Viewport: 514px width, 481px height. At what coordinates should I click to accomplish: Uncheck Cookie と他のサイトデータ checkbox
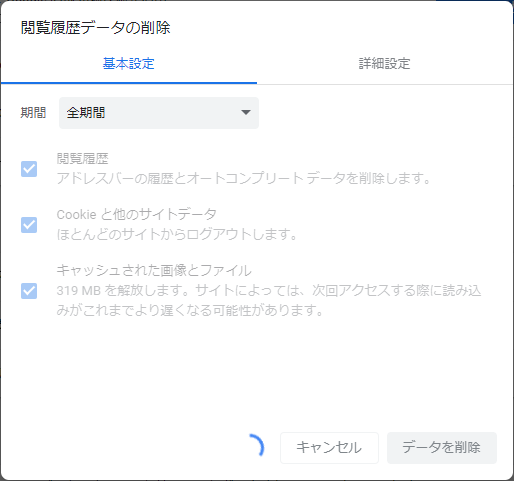click(29, 225)
